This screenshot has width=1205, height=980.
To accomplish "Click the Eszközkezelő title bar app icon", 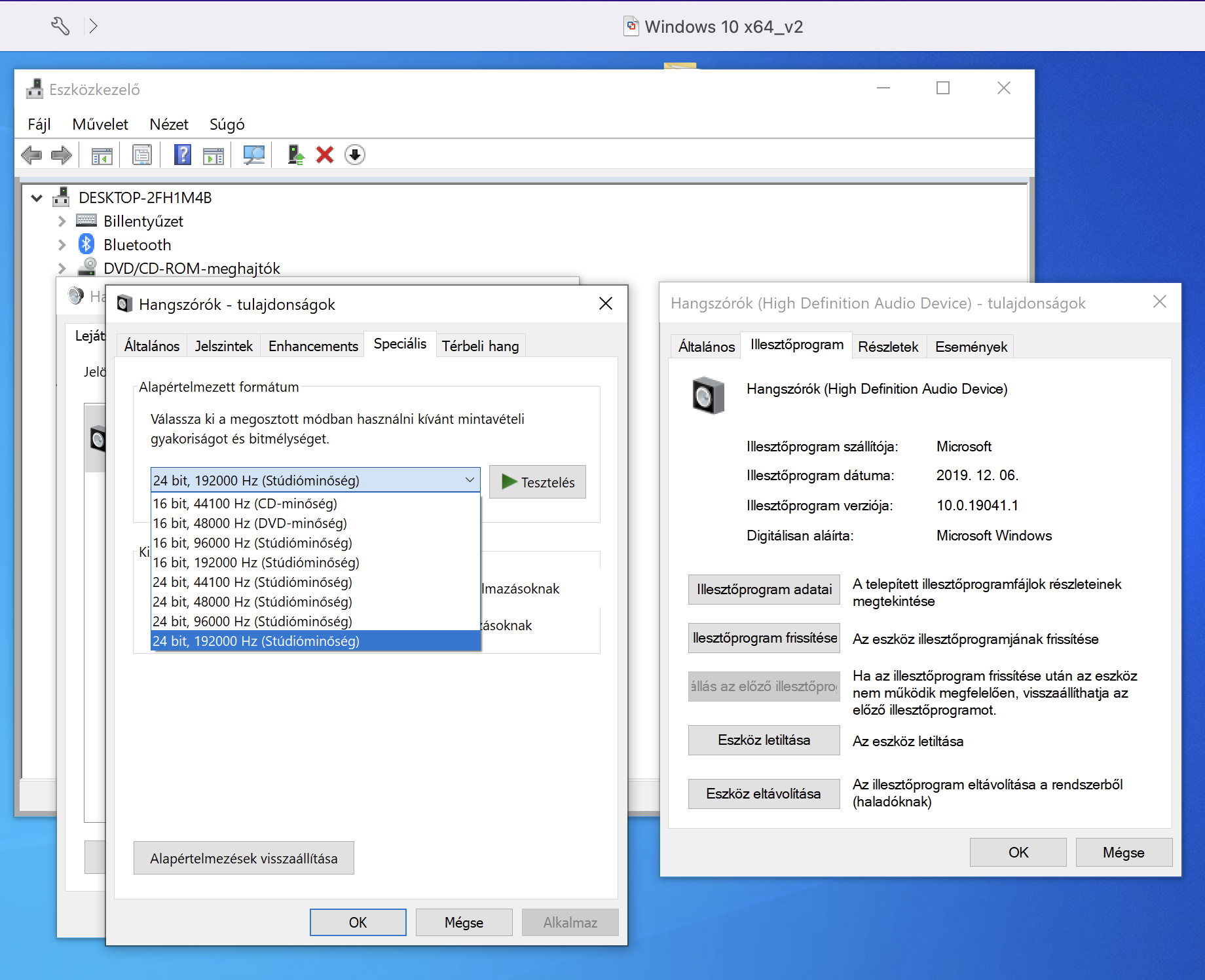I will 35,89.
